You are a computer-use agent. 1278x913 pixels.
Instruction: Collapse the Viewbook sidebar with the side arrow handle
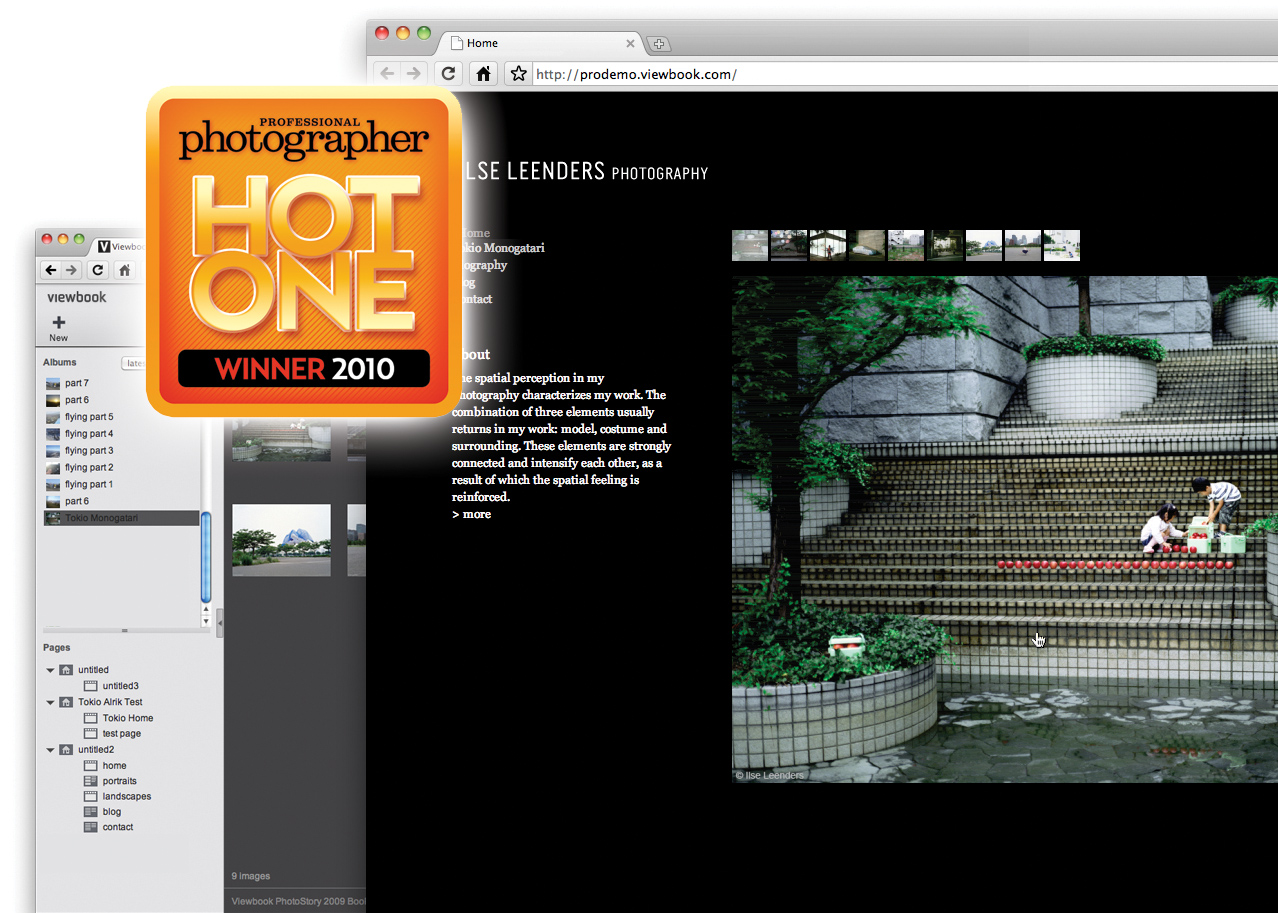(220, 622)
